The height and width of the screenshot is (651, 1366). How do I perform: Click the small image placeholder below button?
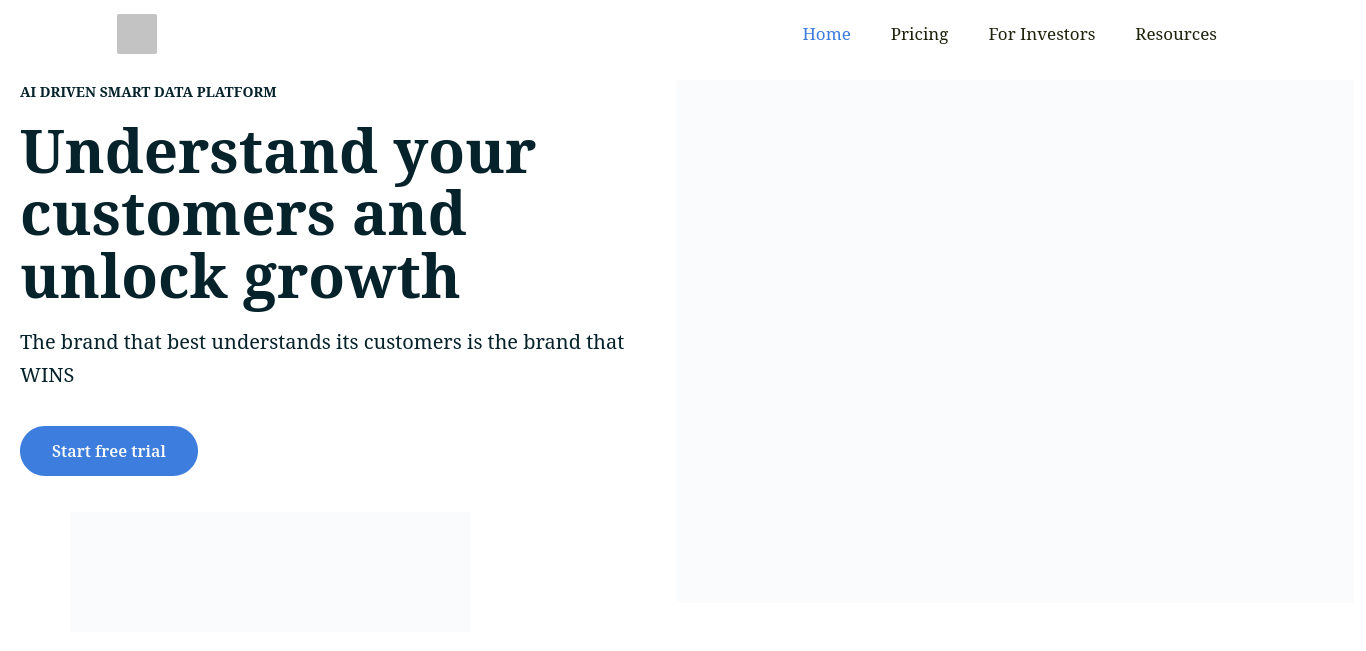point(269,572)
